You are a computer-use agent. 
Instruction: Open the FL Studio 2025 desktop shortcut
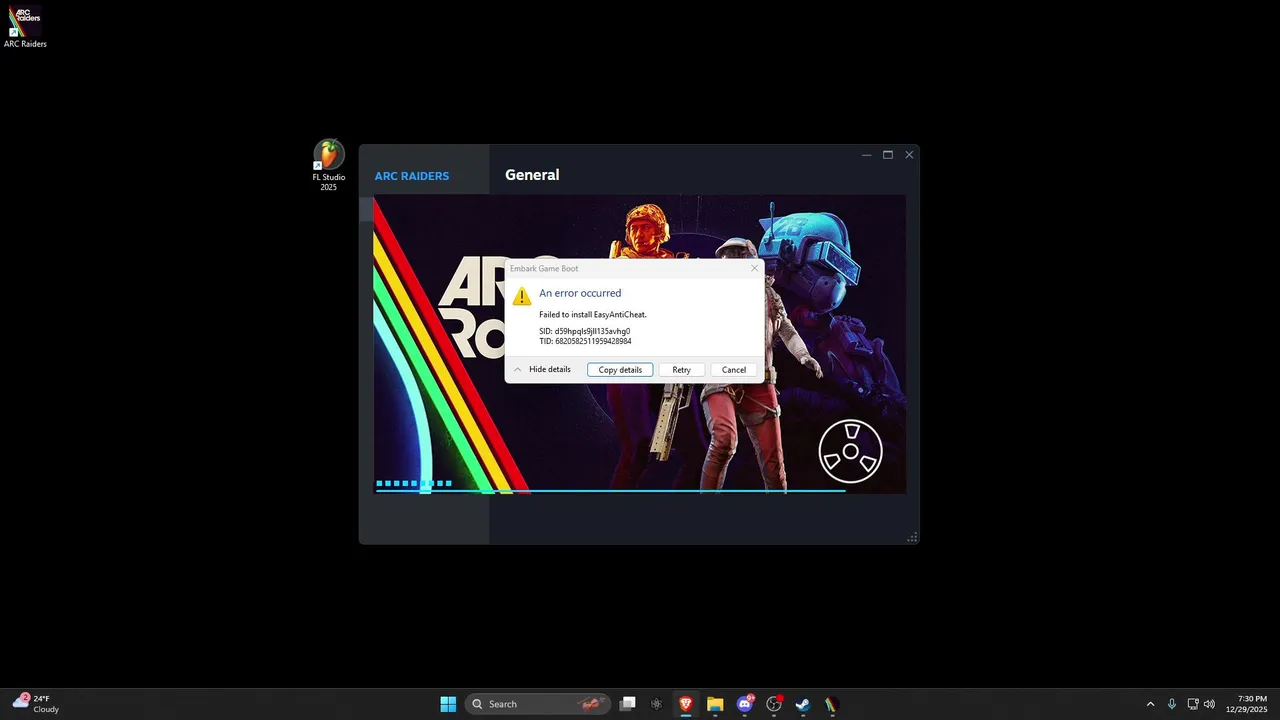click(x=329, y=166)
